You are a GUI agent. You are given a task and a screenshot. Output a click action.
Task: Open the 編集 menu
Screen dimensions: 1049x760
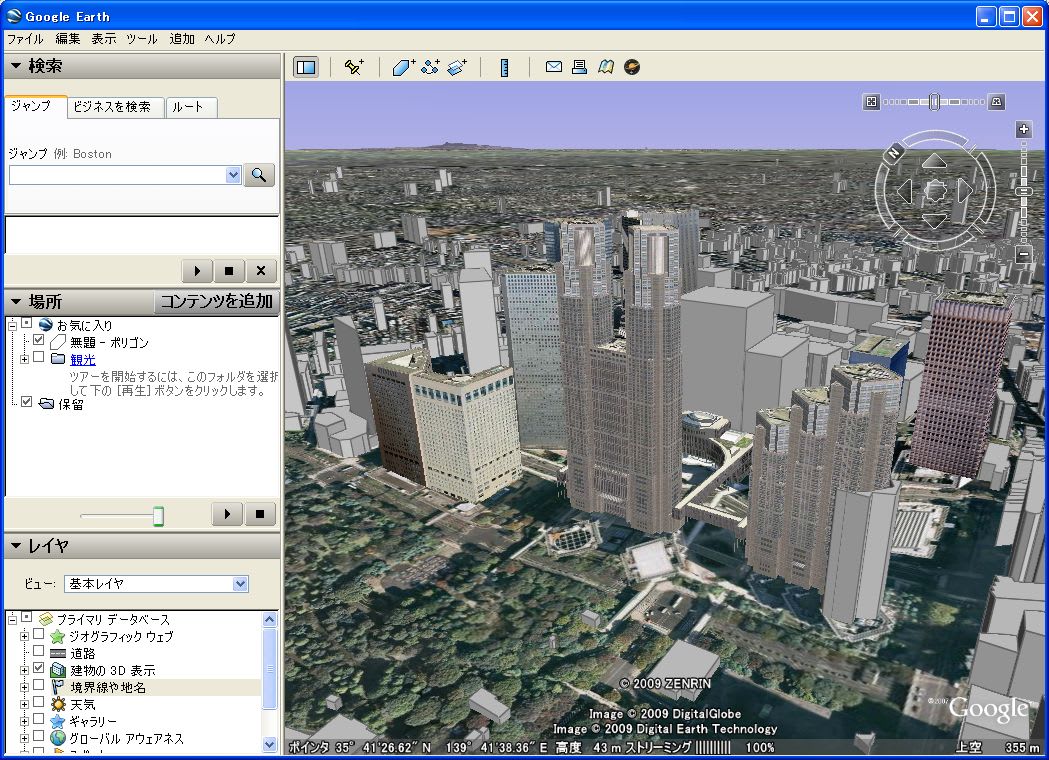[68, 39]
